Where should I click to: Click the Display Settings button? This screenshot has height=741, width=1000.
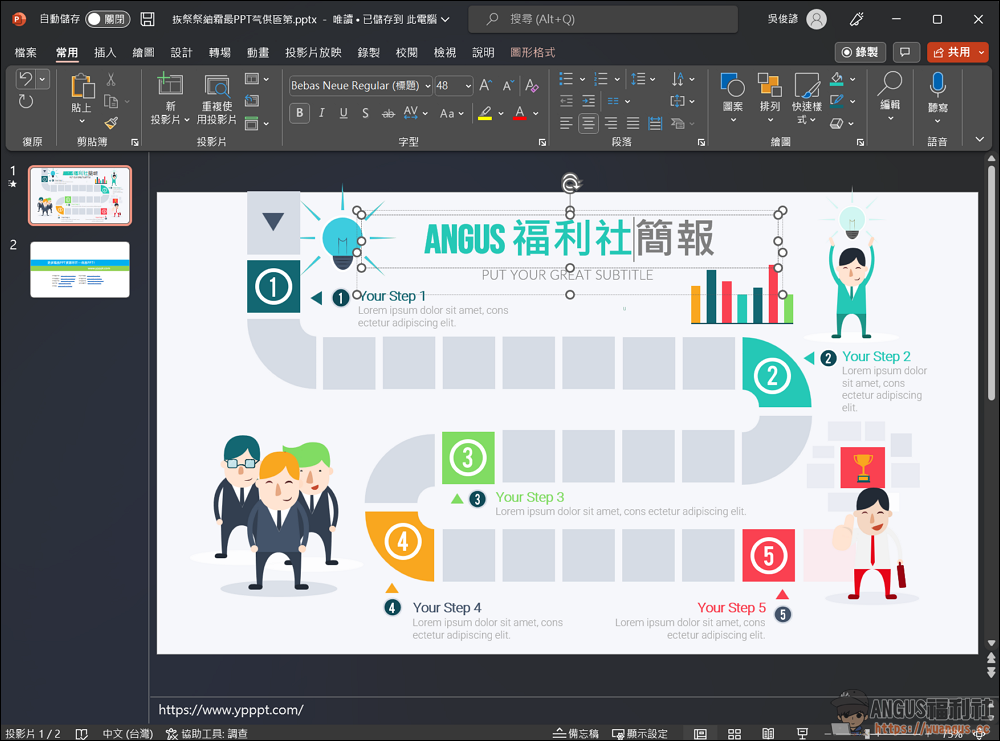tap(640, 733)
